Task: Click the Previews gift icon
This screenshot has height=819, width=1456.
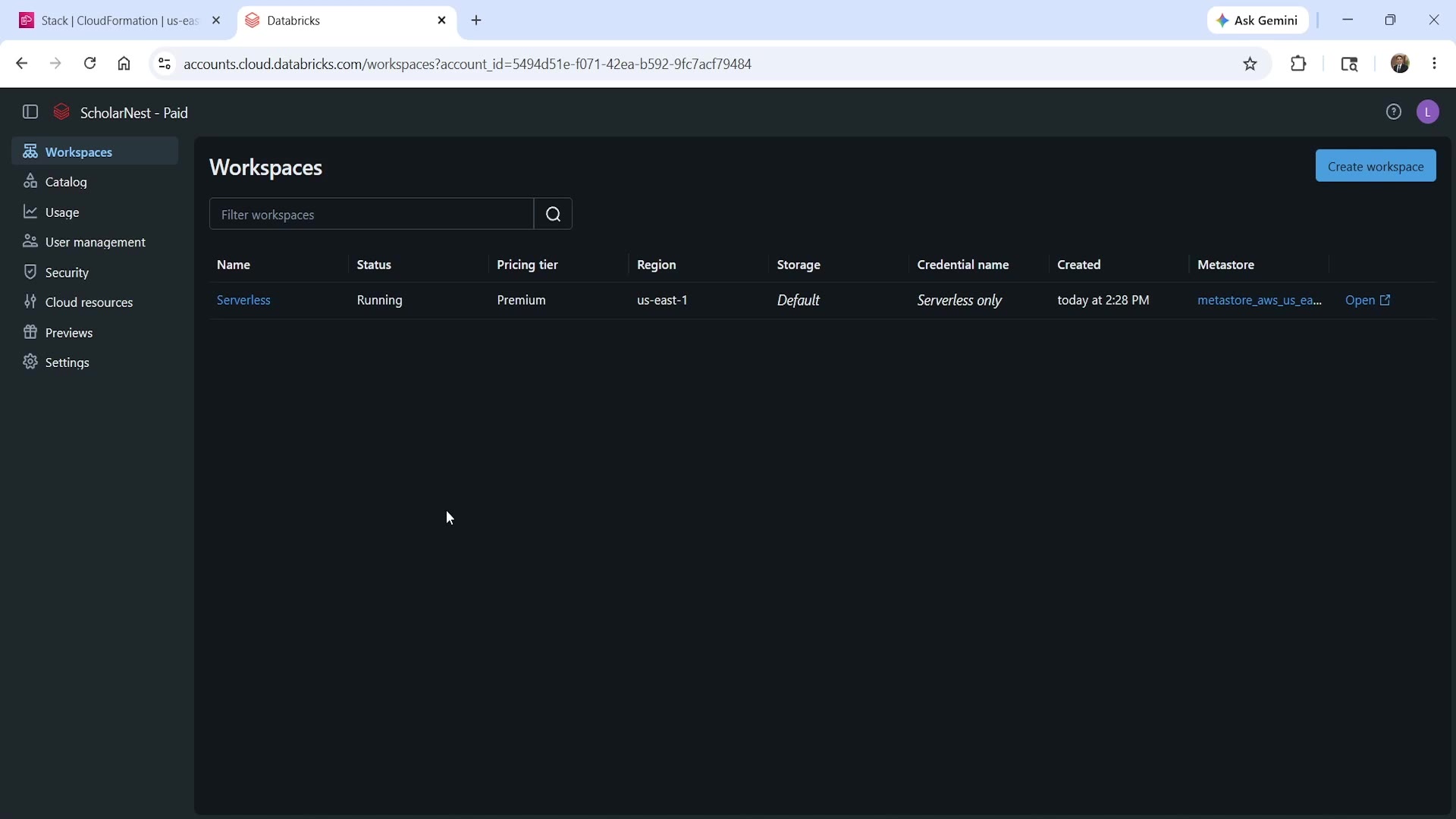Action: tap(30, 332)
